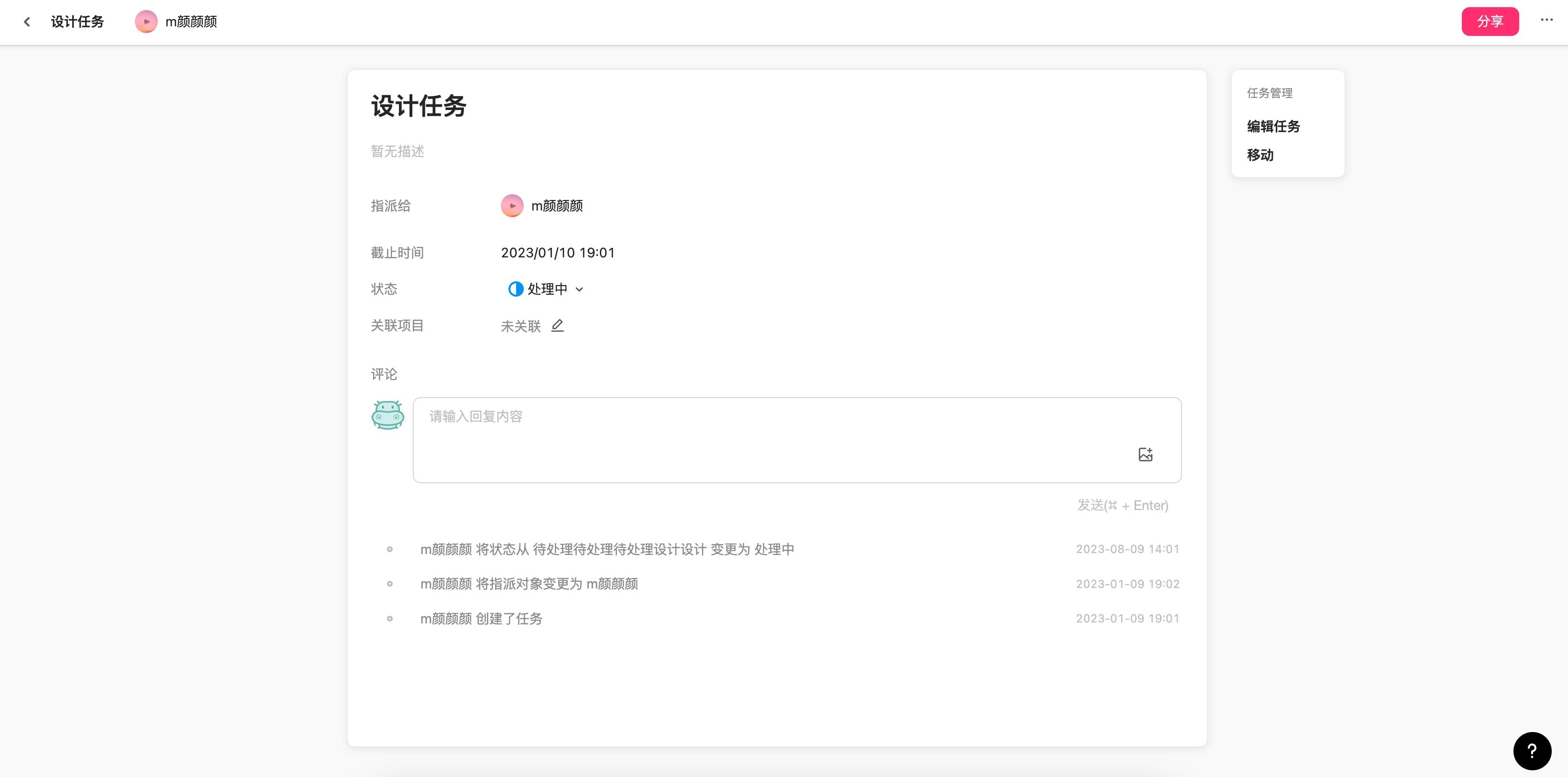Click the blue half-circle 处理中 status icon
The height and width of the screenshot is (777, 1568).
click(516, 289)
